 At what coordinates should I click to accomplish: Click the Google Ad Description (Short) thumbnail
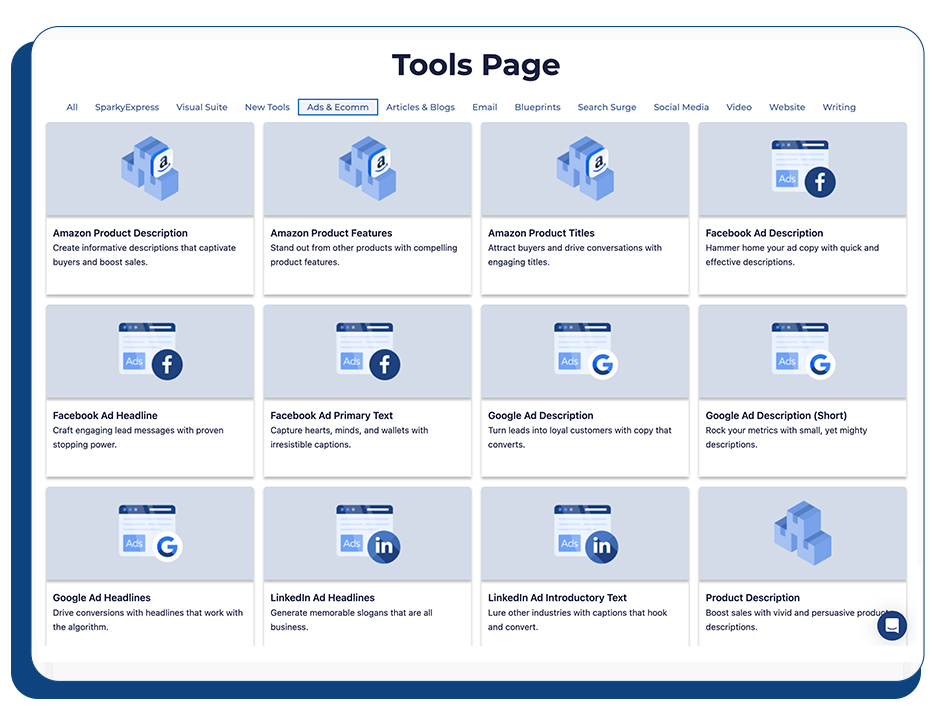click(802, 351)
